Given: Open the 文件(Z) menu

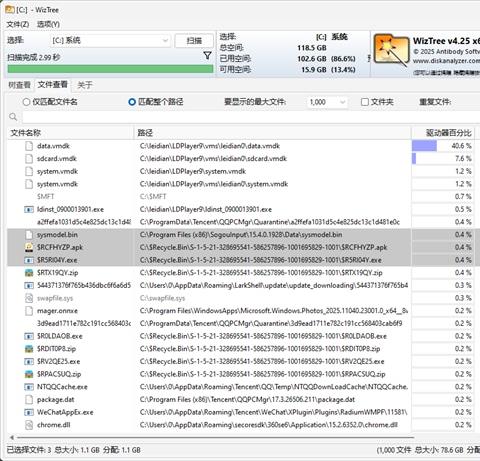Looking at the screenshot, I should point(18,24).
